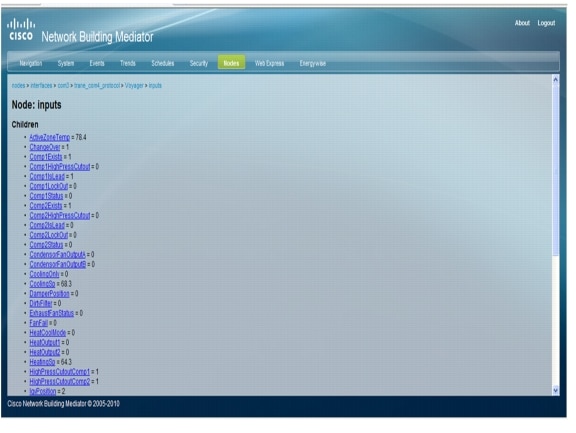Open the HeatOutput1 node

pos(44,342)
